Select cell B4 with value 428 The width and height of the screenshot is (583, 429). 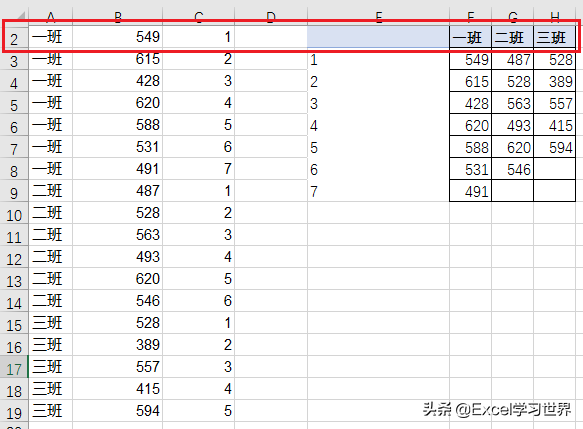[x=117, y=81]
